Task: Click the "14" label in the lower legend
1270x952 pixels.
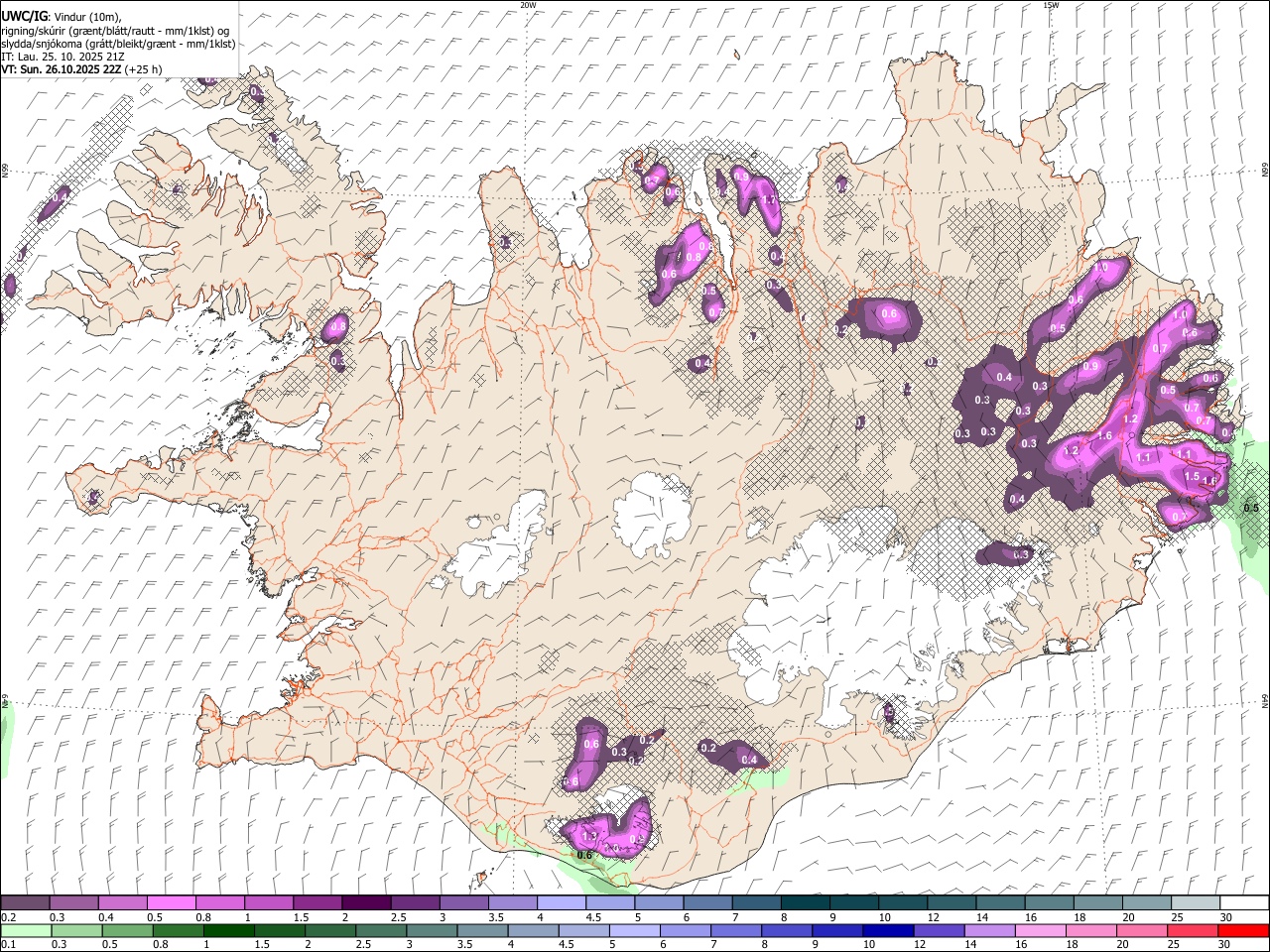Action: [971, 945]
